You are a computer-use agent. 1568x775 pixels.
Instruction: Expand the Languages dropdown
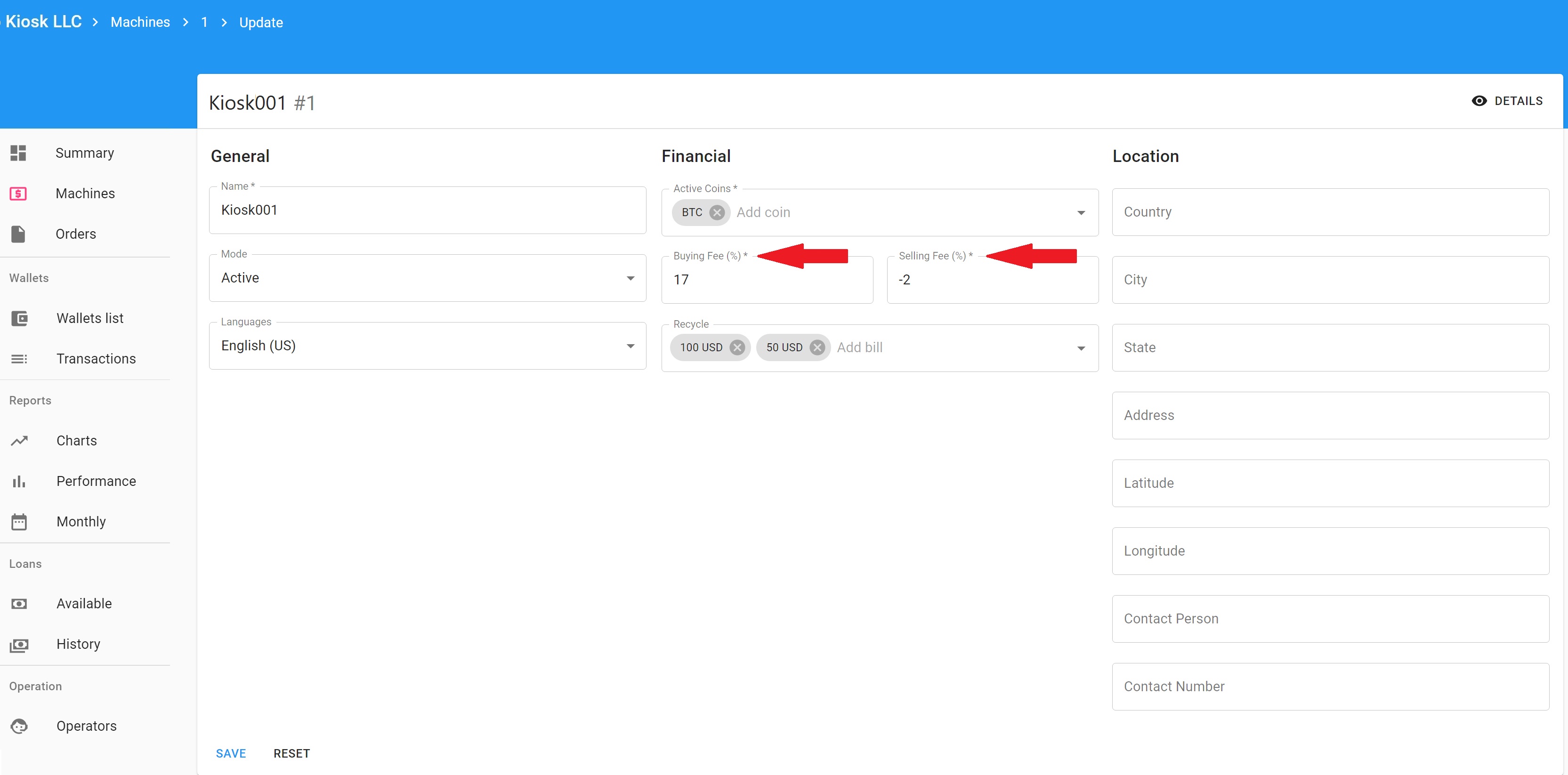[x=427, y=346]
